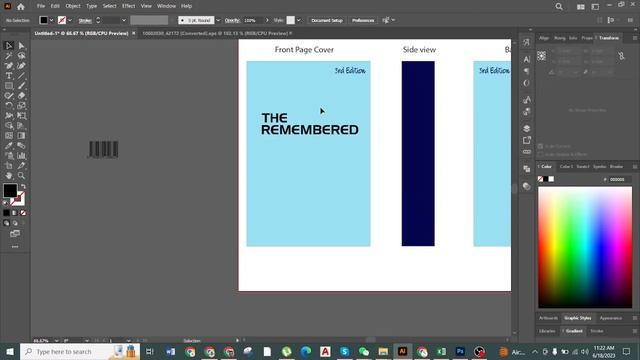Select reference point locator in Transform

(542, 56)
